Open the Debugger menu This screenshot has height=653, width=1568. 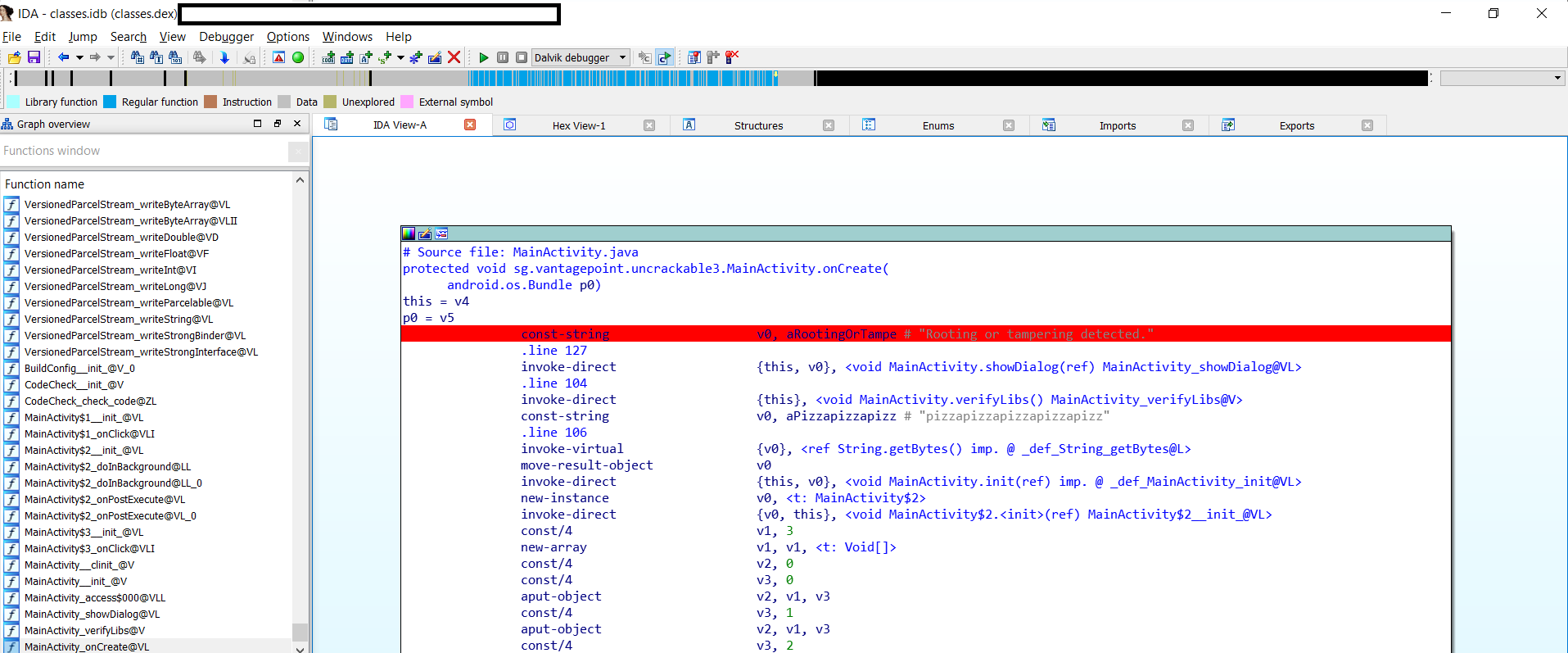pyautogui.click(x=226, y=37)
